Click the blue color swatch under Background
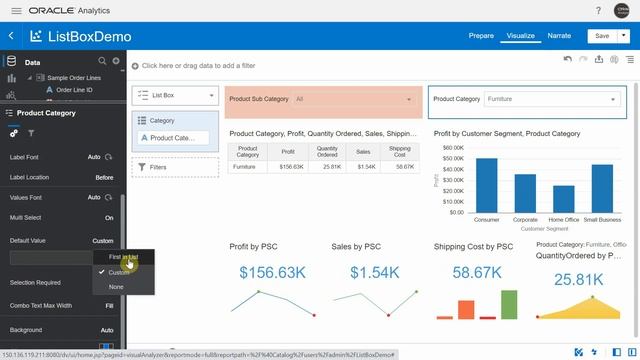 point(107,346)
